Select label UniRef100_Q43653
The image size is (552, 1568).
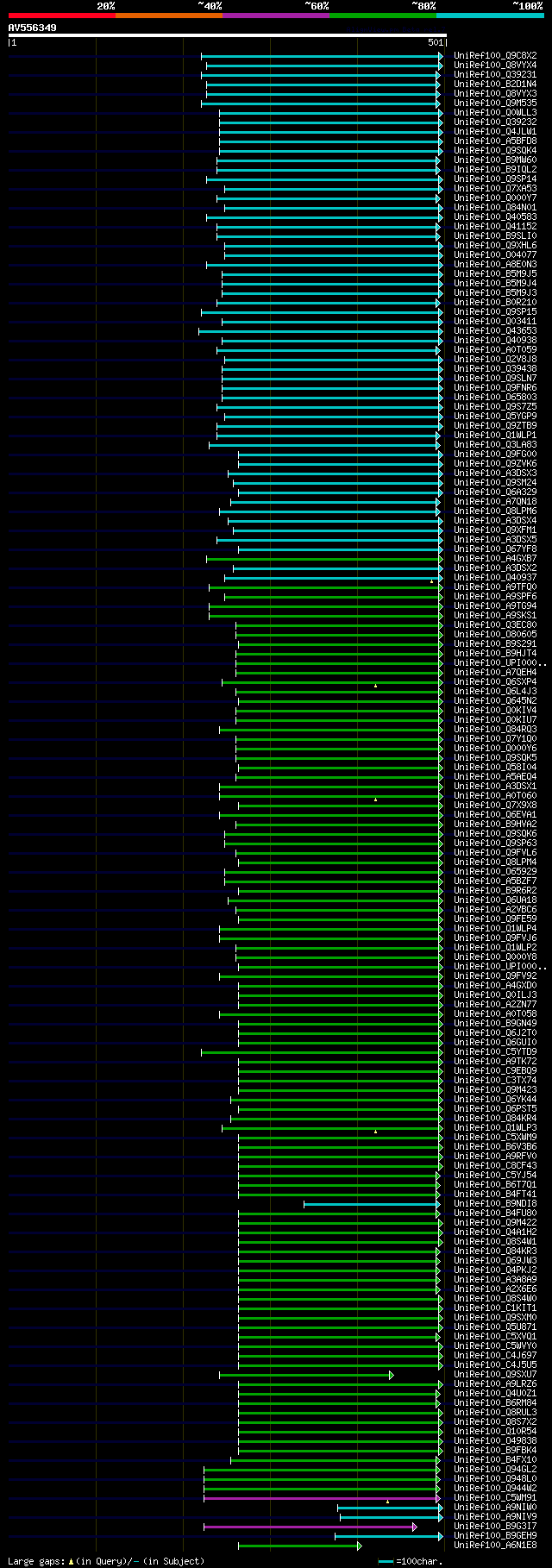(495, 331)
